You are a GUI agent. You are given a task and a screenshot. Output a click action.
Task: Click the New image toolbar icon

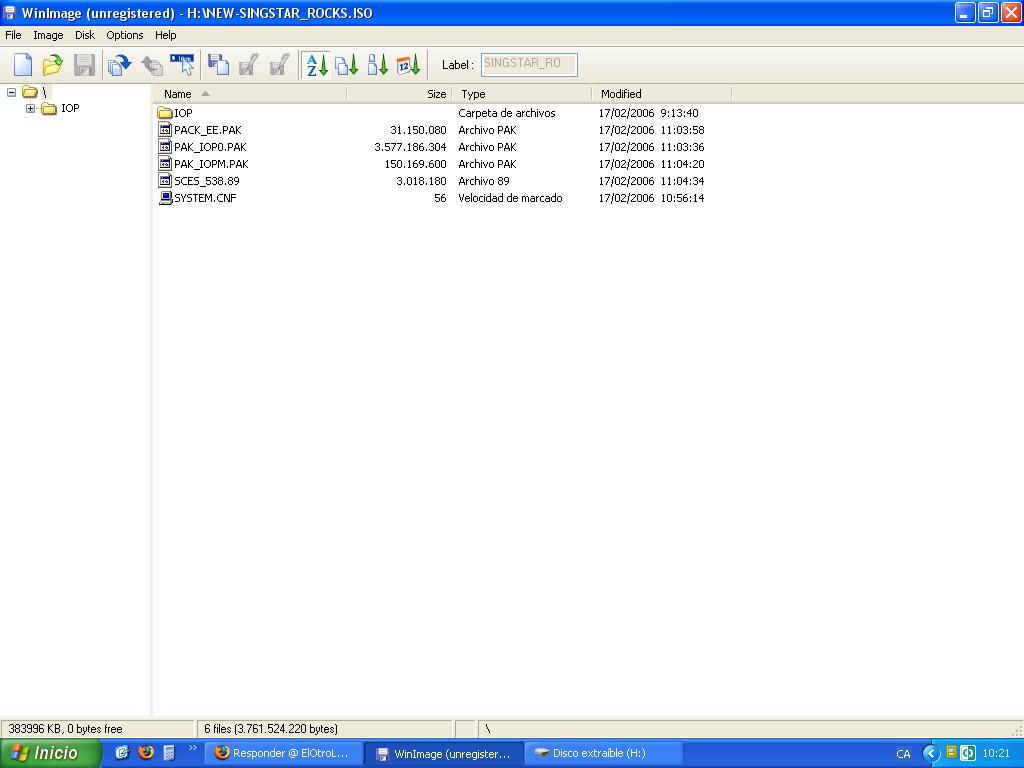(22, 65)
